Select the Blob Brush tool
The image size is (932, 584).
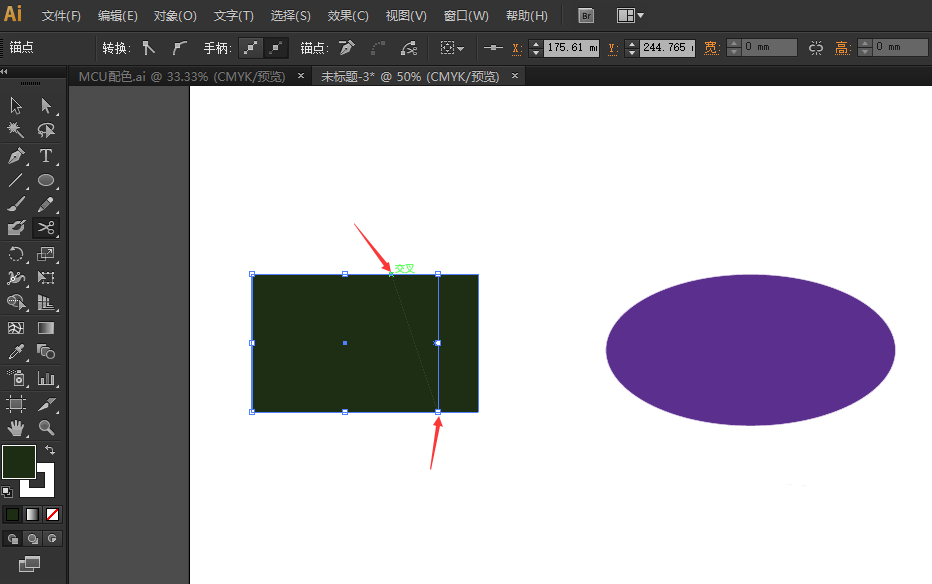(16, 228)
